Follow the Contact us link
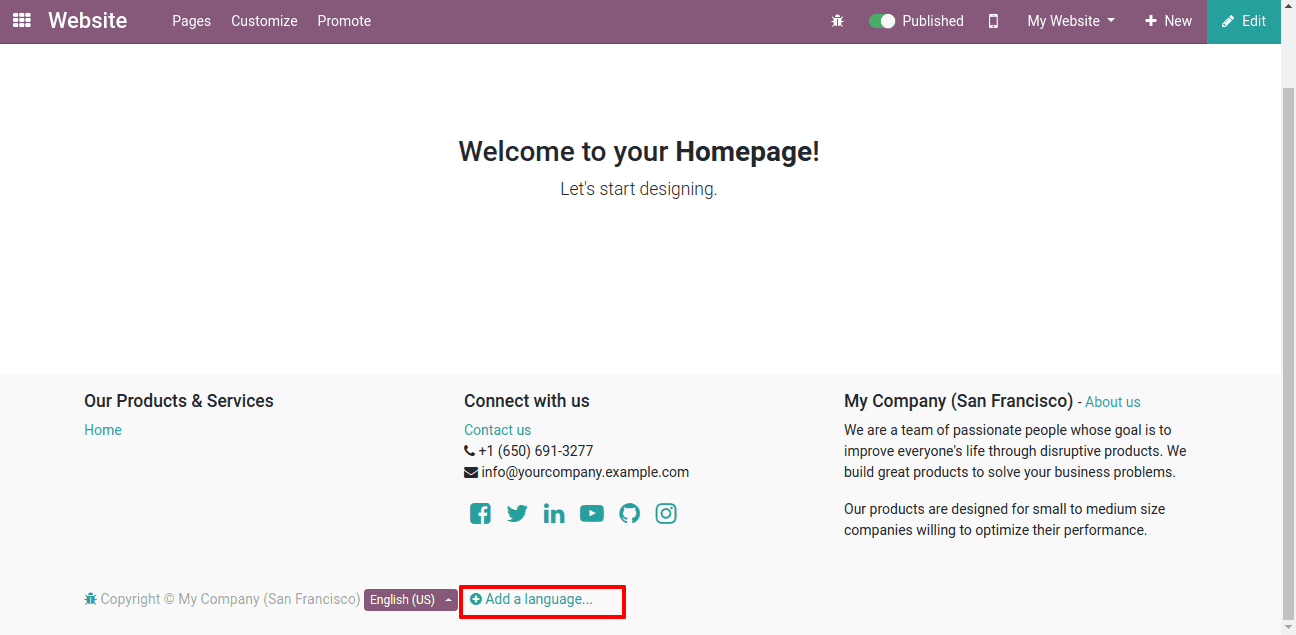Screen dimensions: 1296x635 coord(497,430)
